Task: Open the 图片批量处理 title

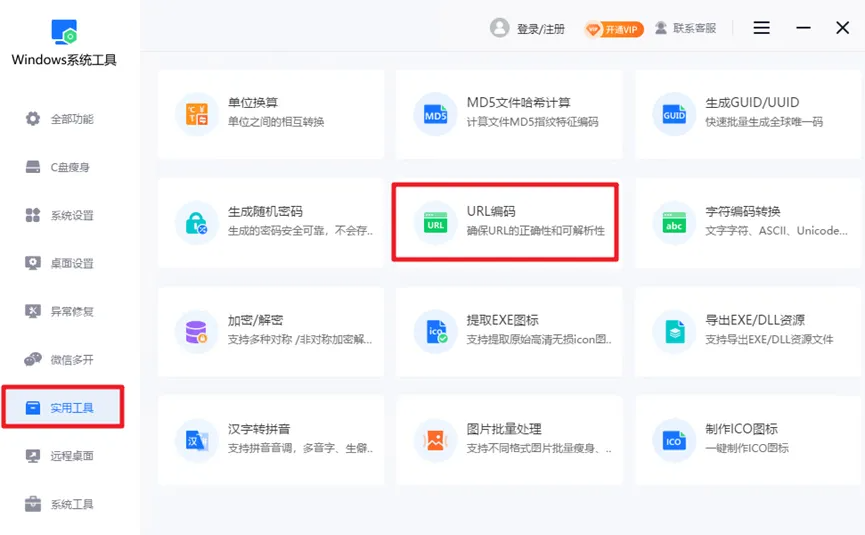Action: (x=504, y=429)
